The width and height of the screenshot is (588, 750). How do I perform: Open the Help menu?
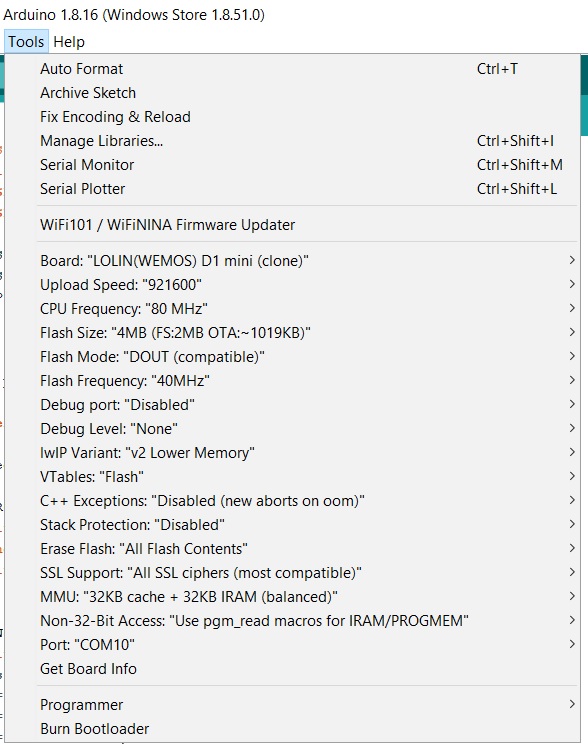pos(69,42)
